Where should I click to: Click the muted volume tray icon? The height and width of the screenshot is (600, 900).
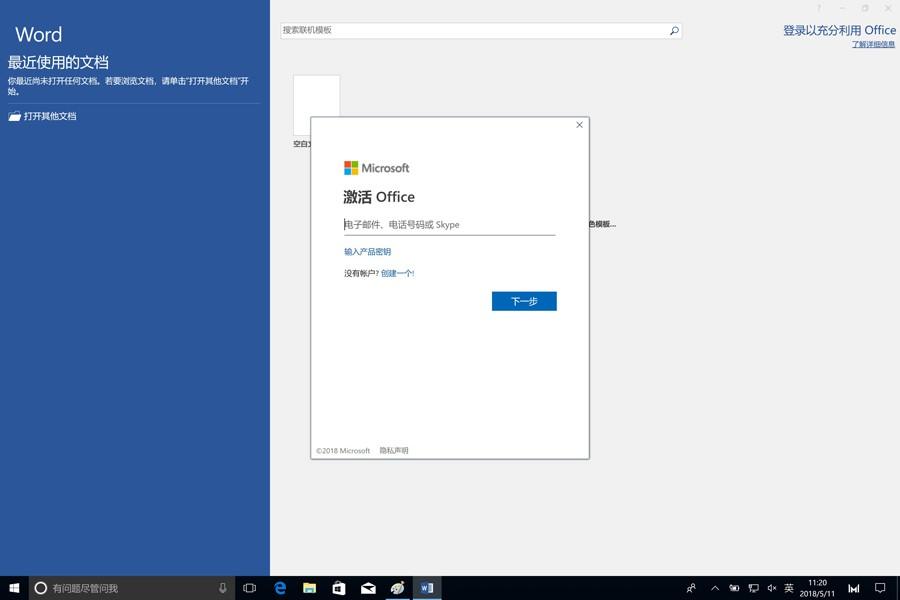(772, 588)
